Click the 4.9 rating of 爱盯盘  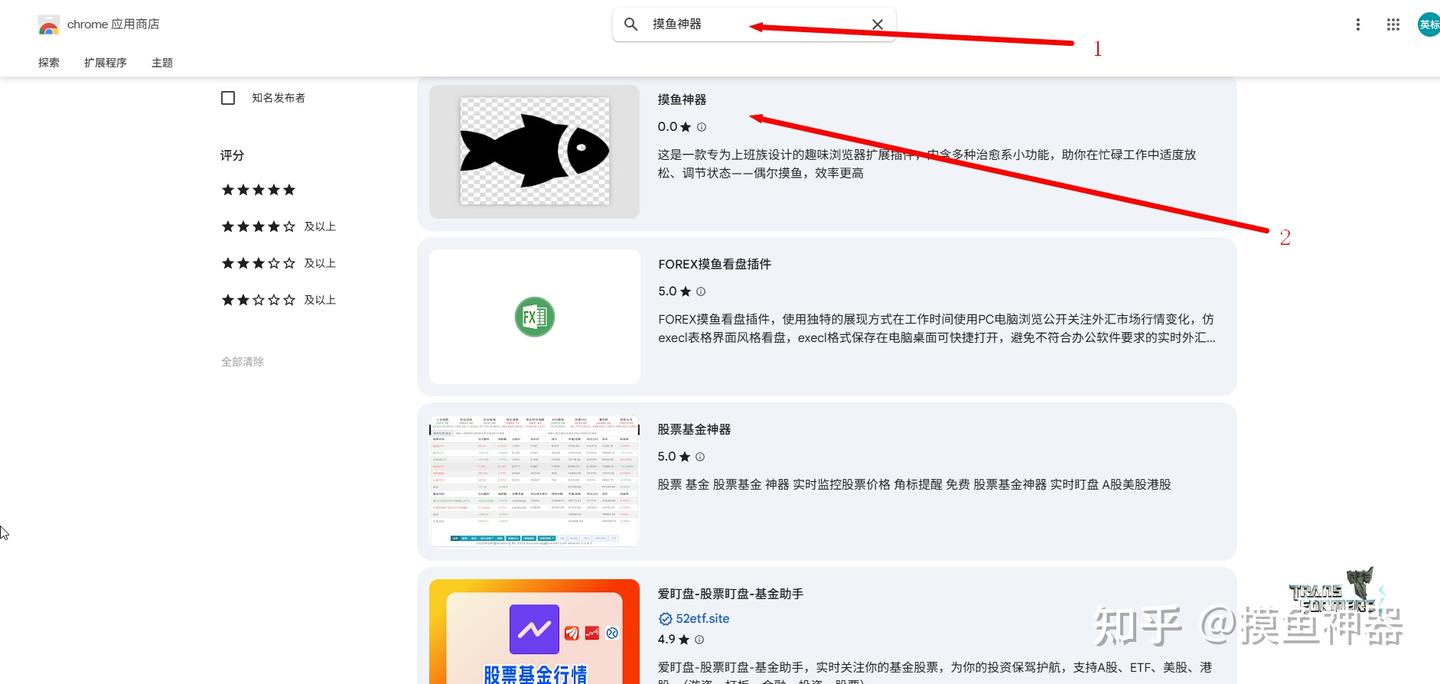(x=674, y=640)
